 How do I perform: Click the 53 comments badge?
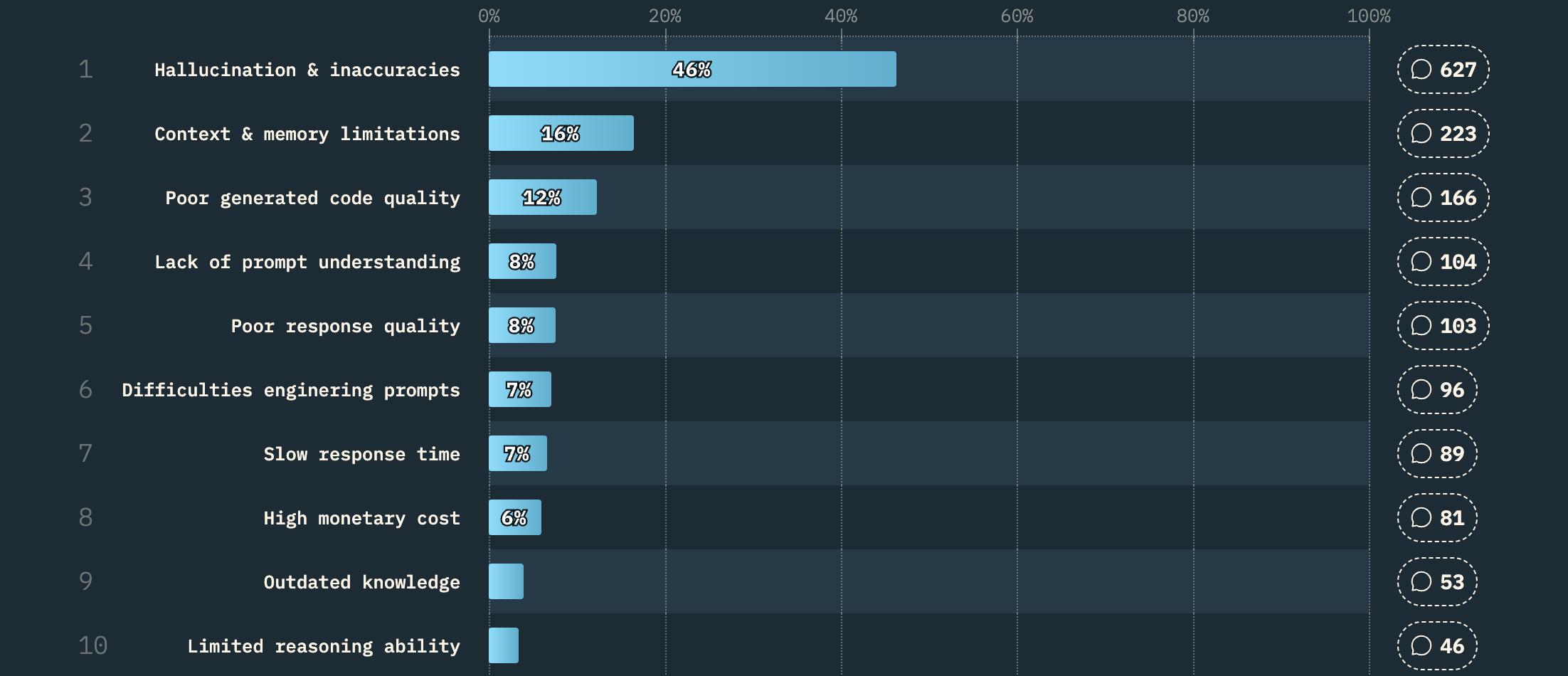(1437, 581)
